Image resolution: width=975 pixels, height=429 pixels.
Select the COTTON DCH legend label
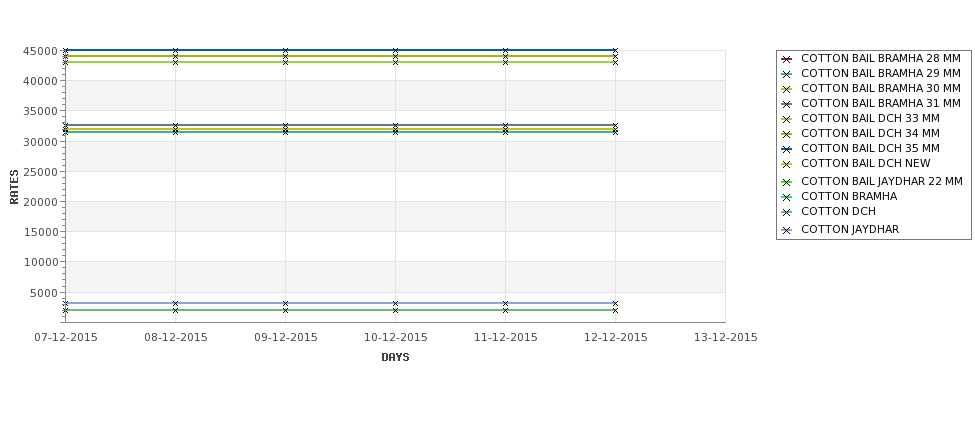click(838, 211)
